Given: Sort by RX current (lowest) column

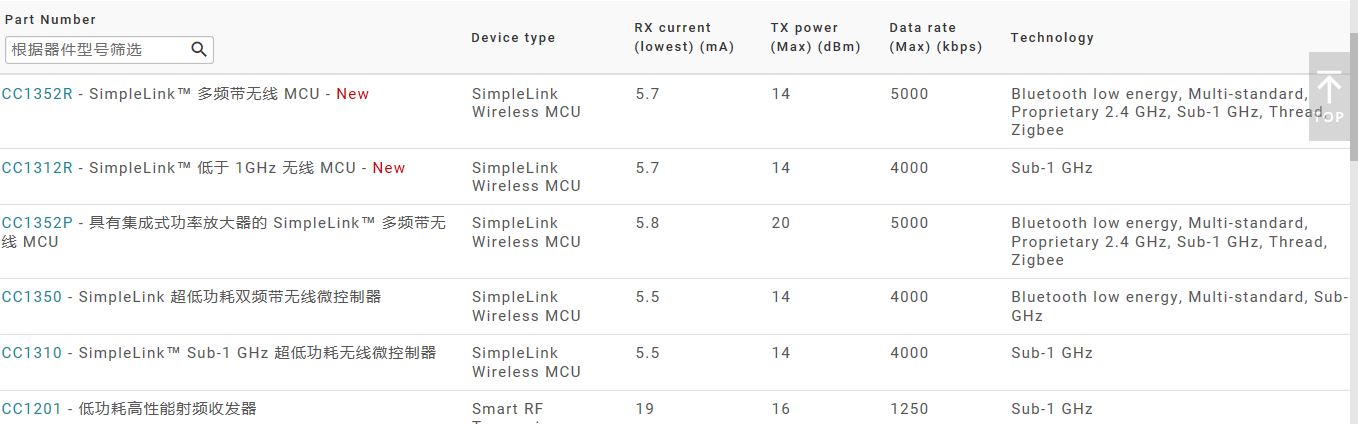Looking at the screenshot, I should (x=684, y=37).
